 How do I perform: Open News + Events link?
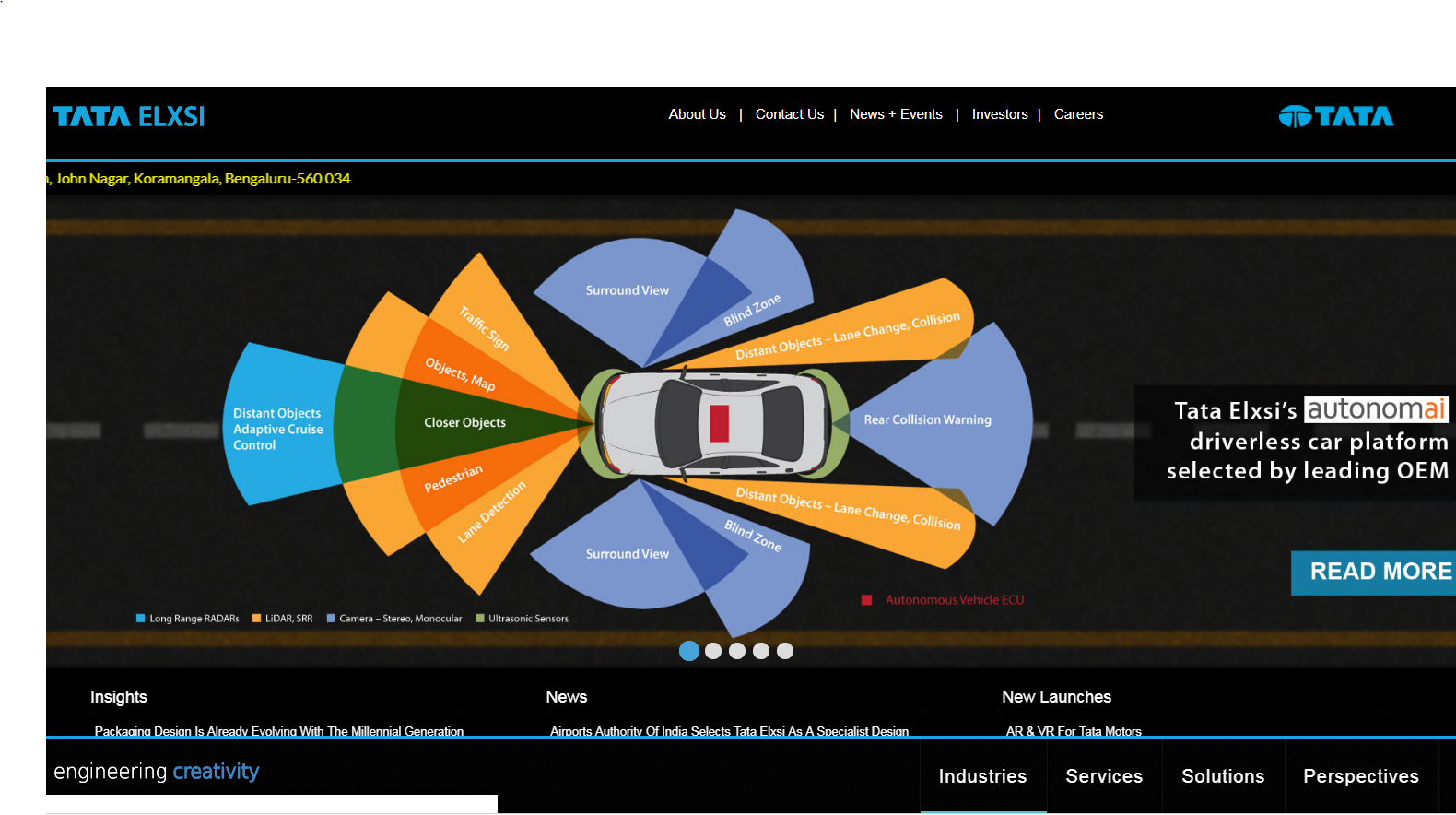[896, 114]
